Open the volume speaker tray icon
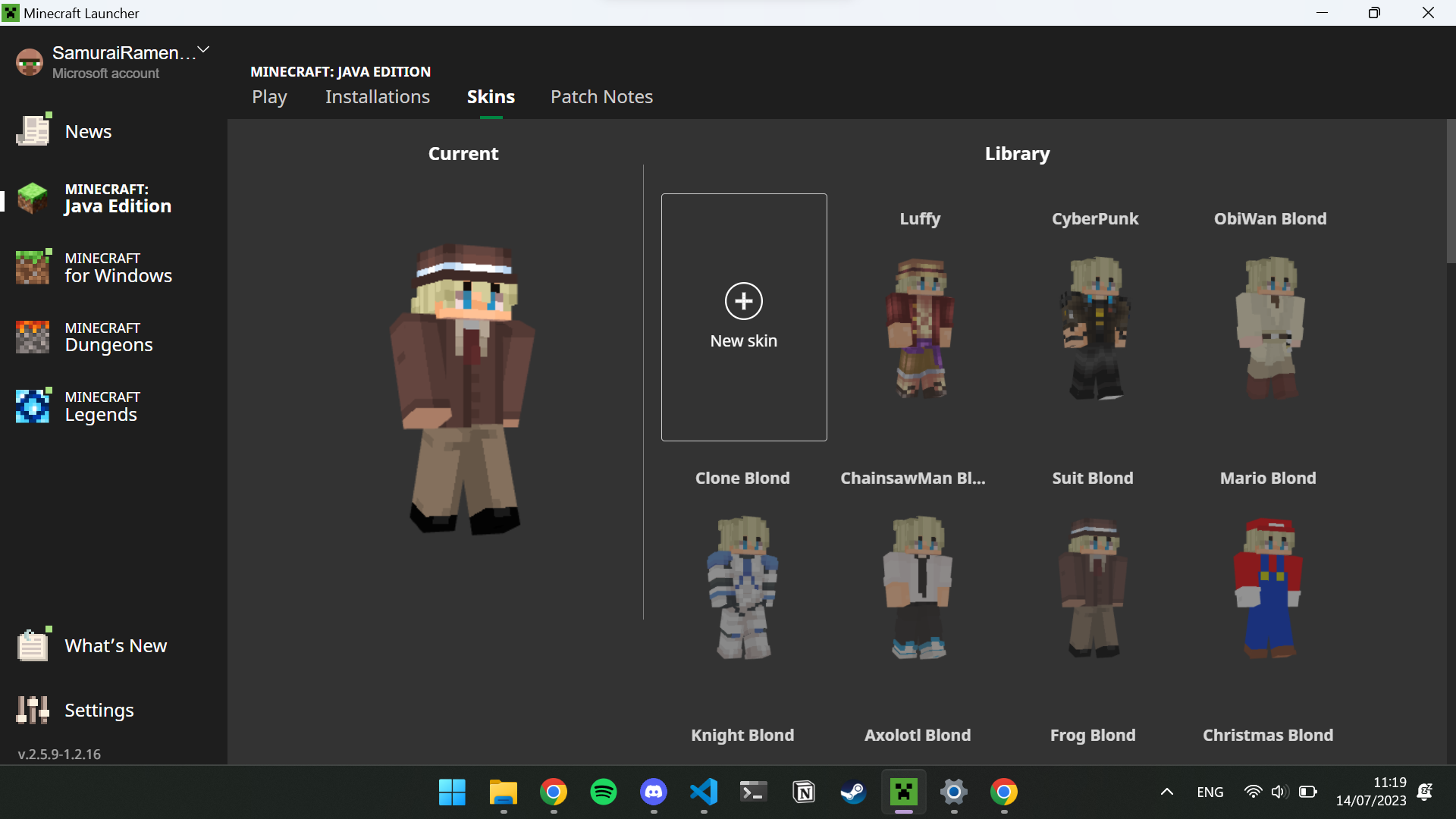 point(1279,792)
